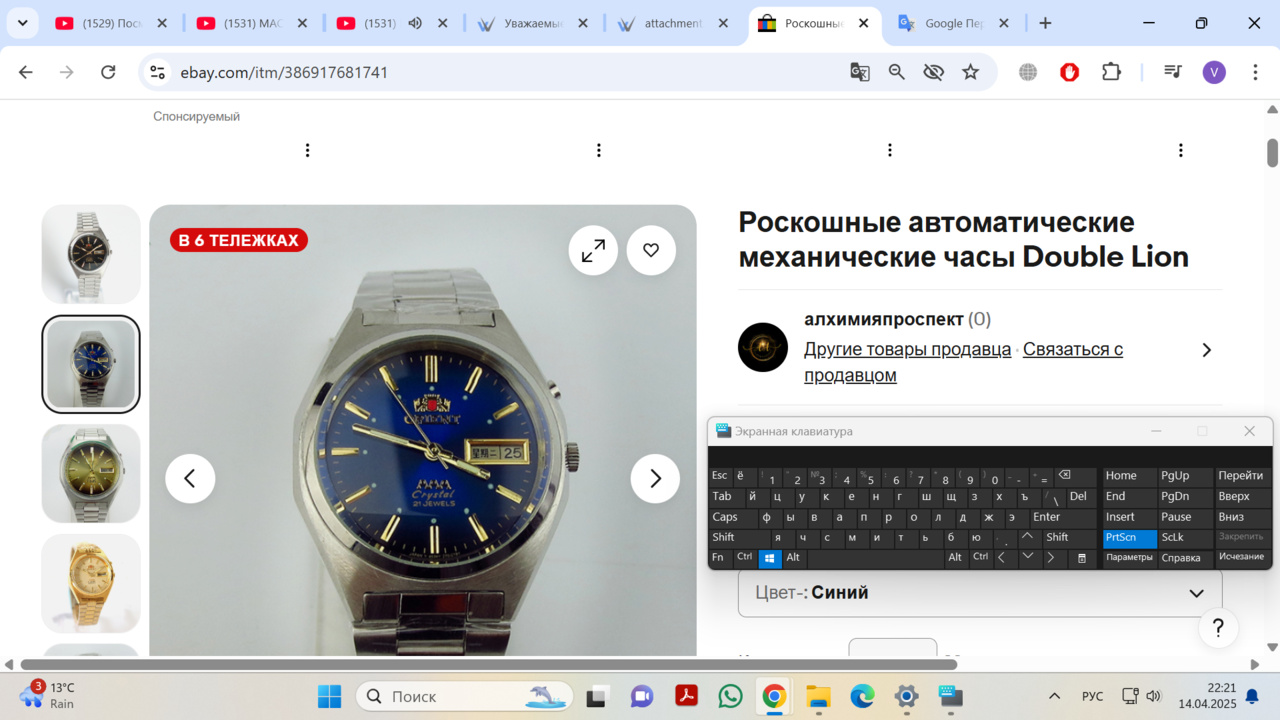
Task: Open the Другие товары продавца link
Action: coord(907,349)
